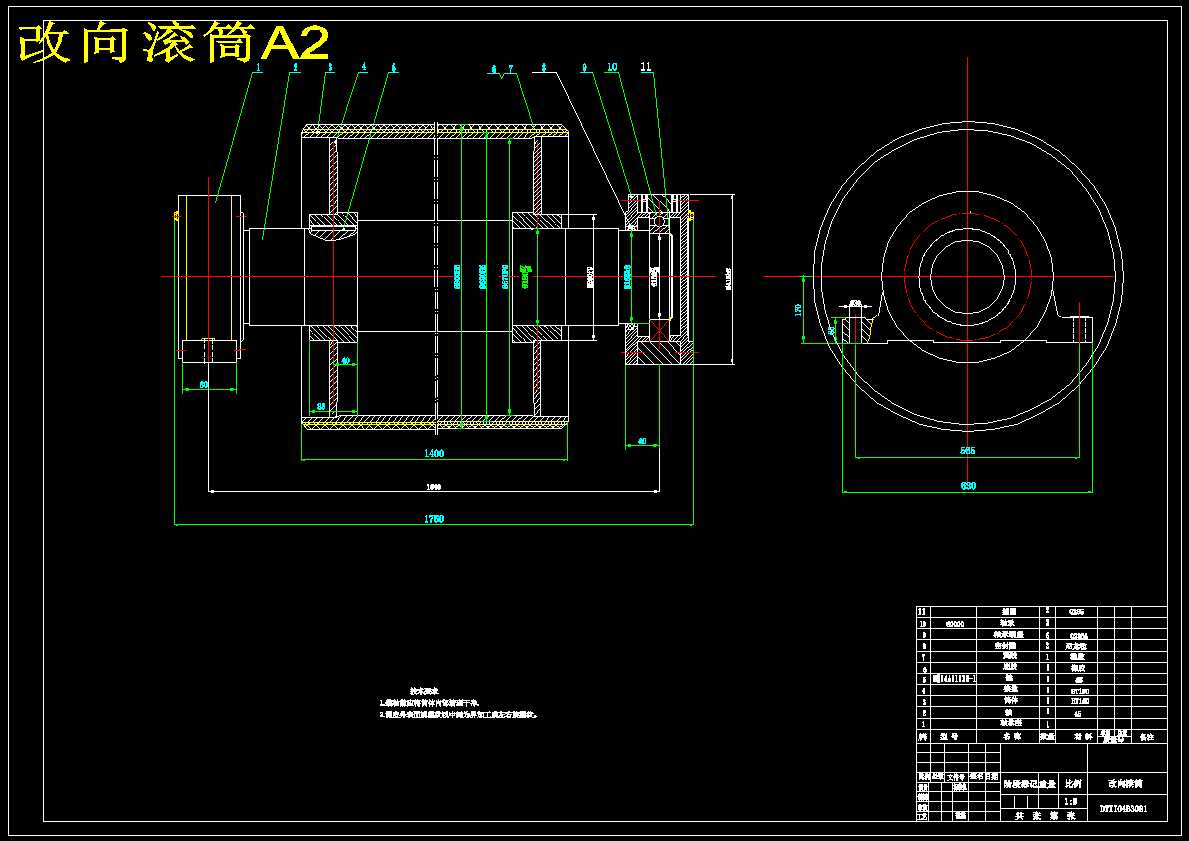Click the 共 张 第 张 sheet count cell
Screen dimensions: 1189x841
1045,816
